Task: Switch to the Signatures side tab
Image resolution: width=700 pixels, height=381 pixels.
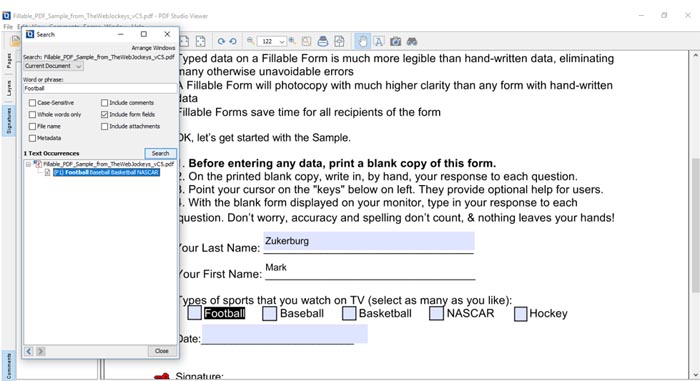Action: 8,121
